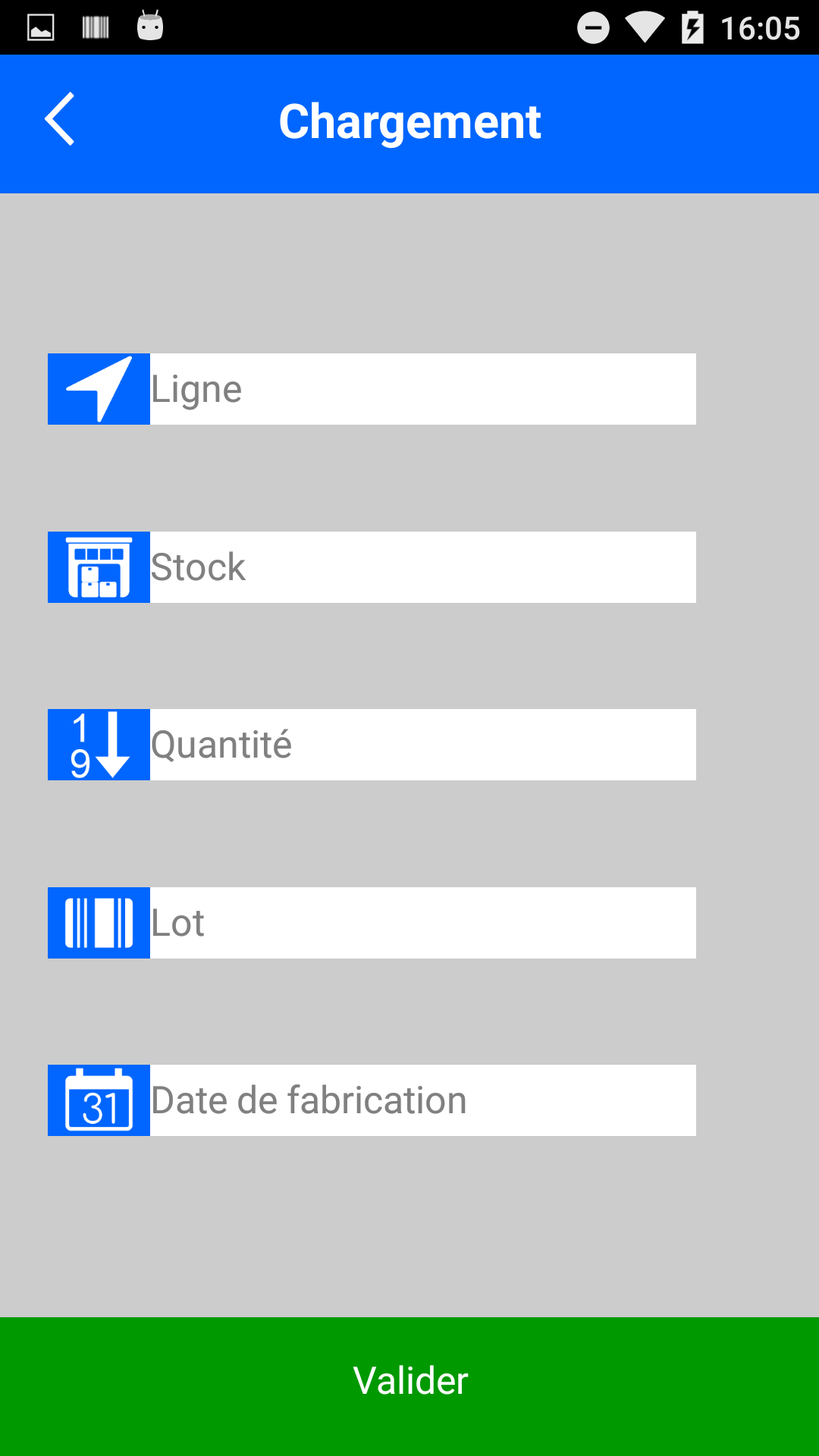Tap the Wi-Fi signal status icon
This screenshot has height=1456, width=819.
tap(645, 28)
